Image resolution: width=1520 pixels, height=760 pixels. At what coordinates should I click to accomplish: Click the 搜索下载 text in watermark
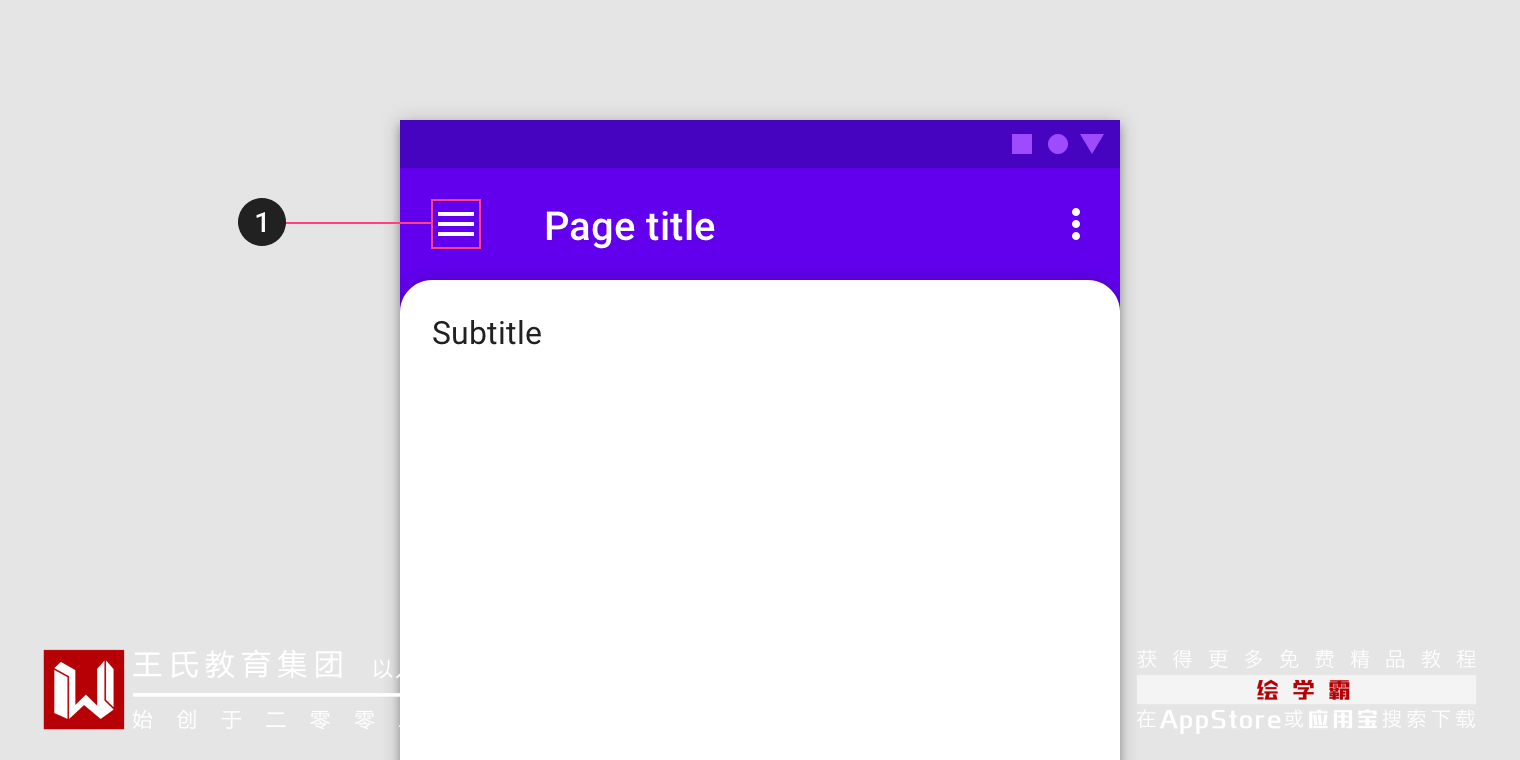click(1428, 720)
